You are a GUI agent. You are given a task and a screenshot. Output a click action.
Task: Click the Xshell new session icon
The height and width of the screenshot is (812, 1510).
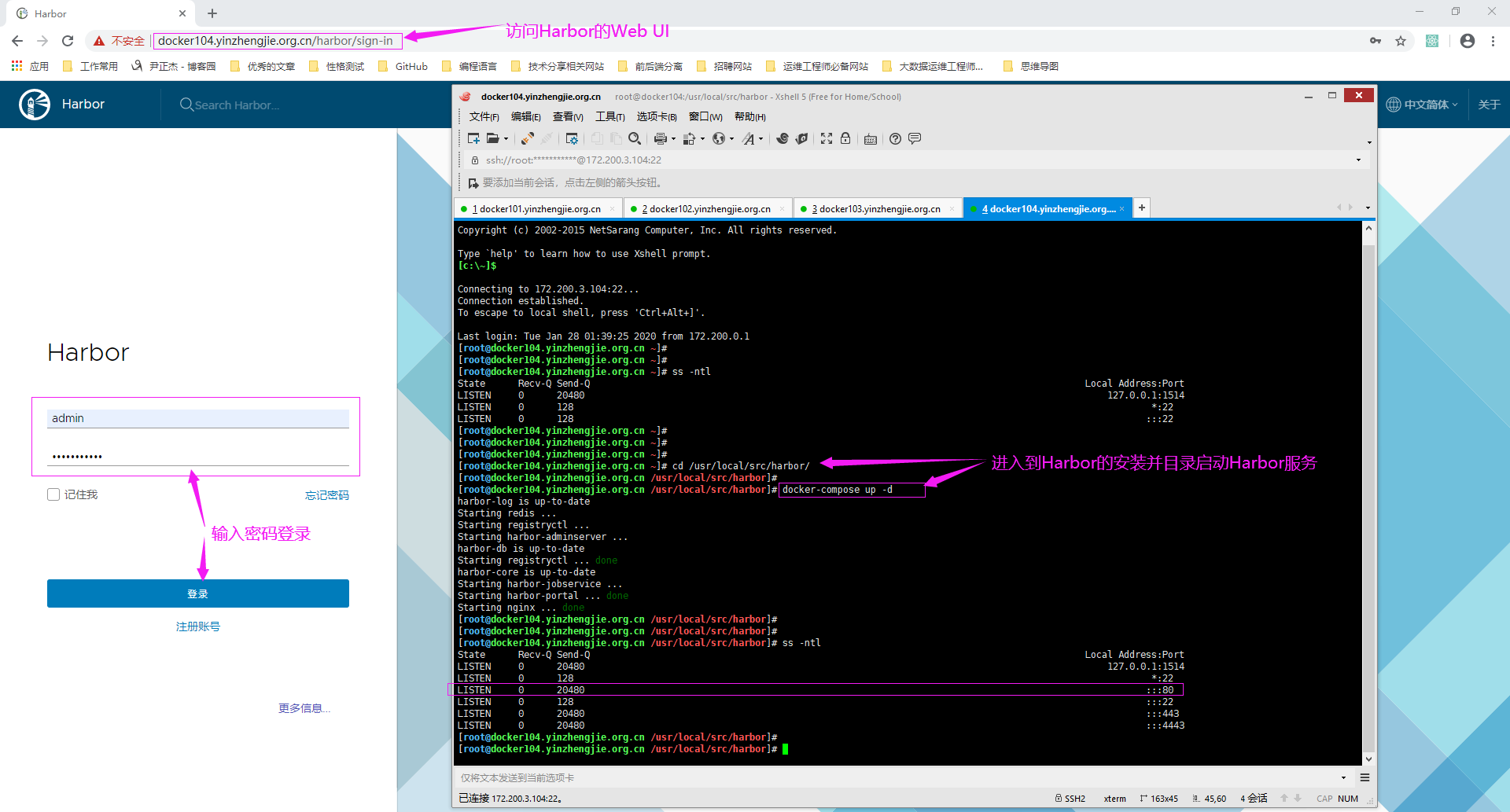(473, 138)
